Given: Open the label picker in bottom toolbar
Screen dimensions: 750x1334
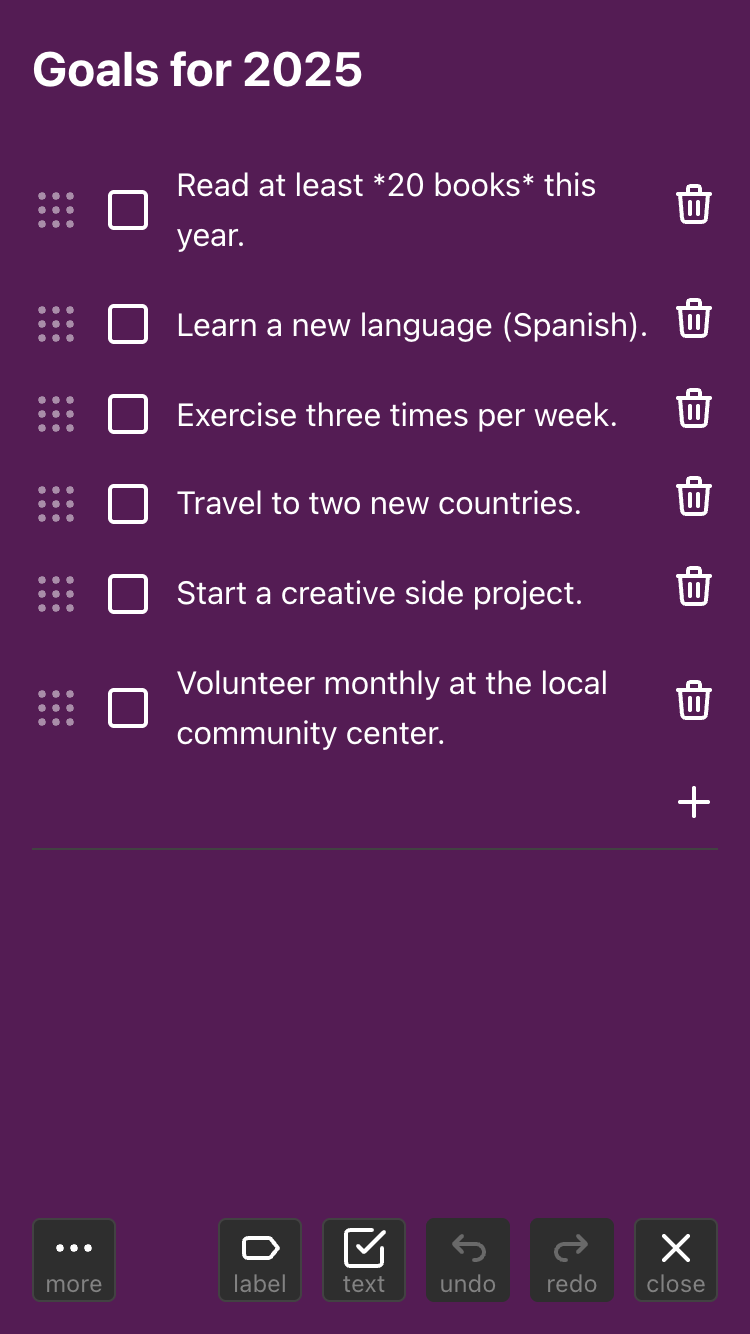Looking at the screenshot, I should [x=260, y=1260].
